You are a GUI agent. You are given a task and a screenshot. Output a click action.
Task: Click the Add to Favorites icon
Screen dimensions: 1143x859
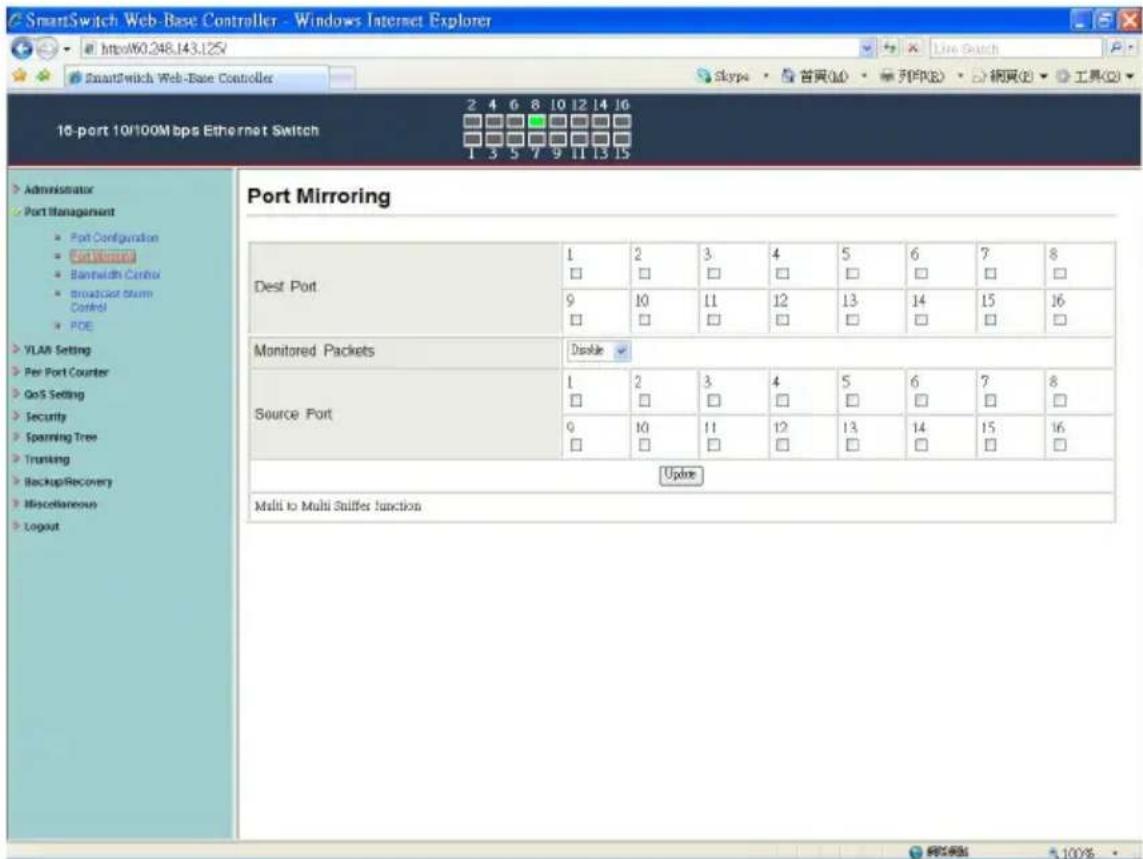pos(44,76)
